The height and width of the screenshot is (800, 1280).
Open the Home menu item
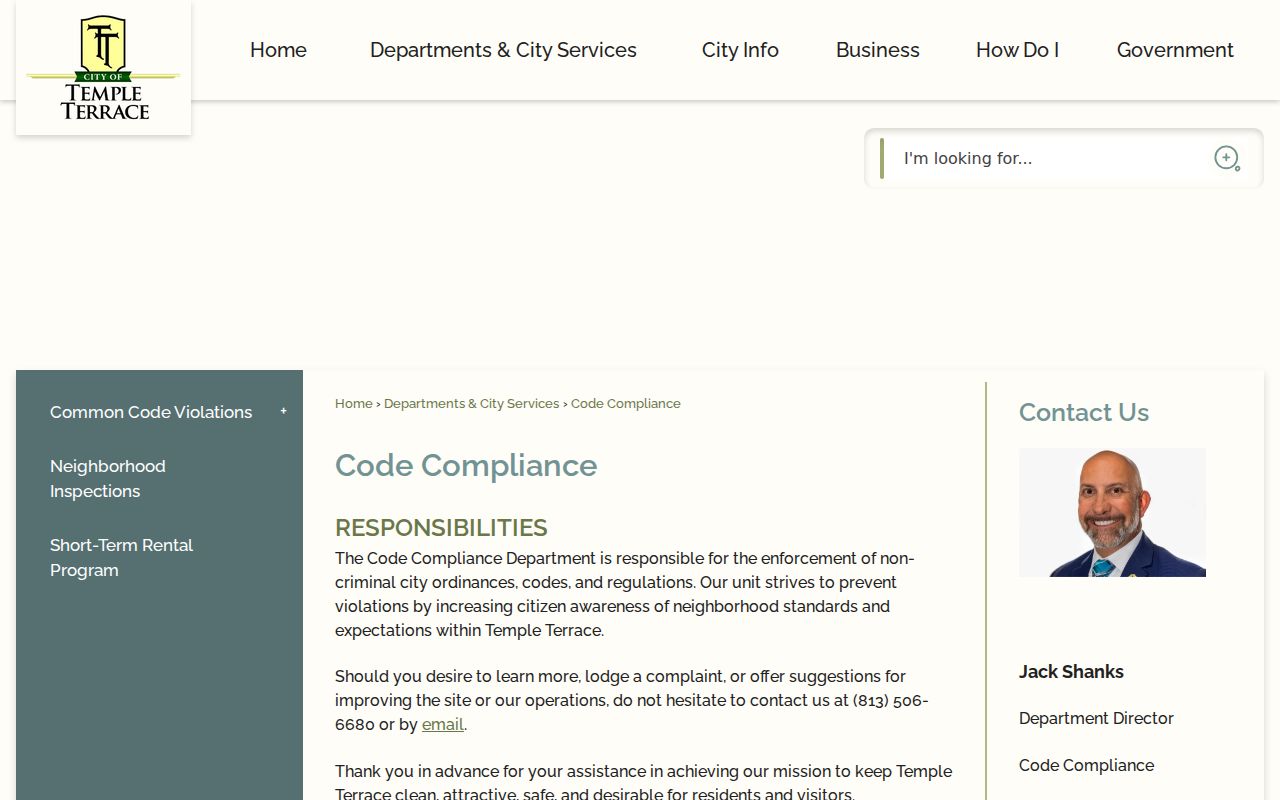278,50
